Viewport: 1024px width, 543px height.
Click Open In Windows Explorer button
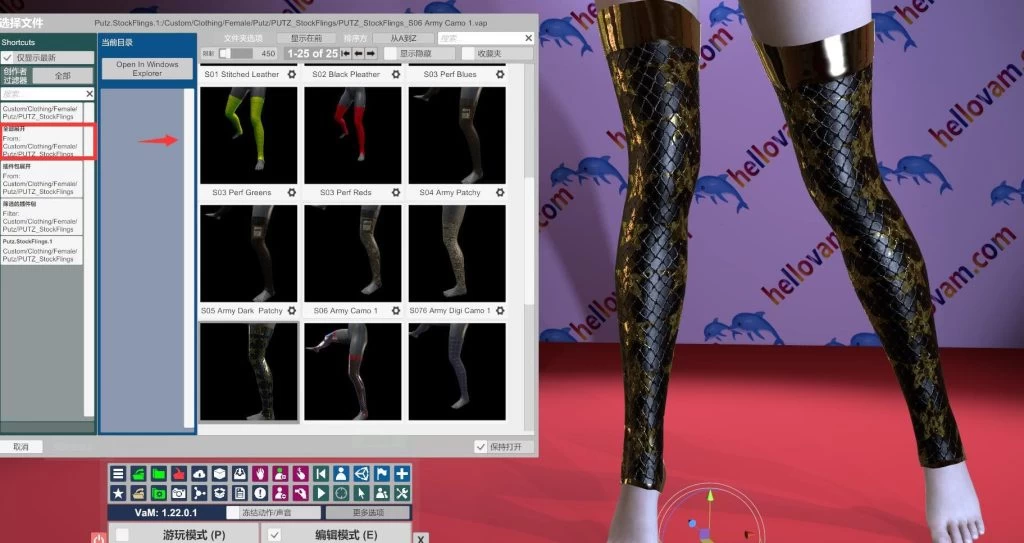click(147, 69)
